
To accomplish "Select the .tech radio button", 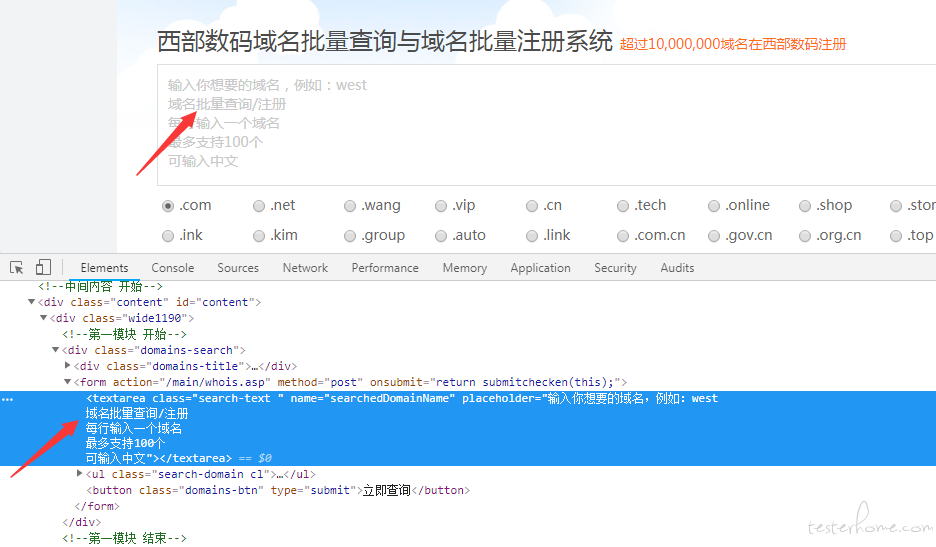I will [x=623, y=206].
